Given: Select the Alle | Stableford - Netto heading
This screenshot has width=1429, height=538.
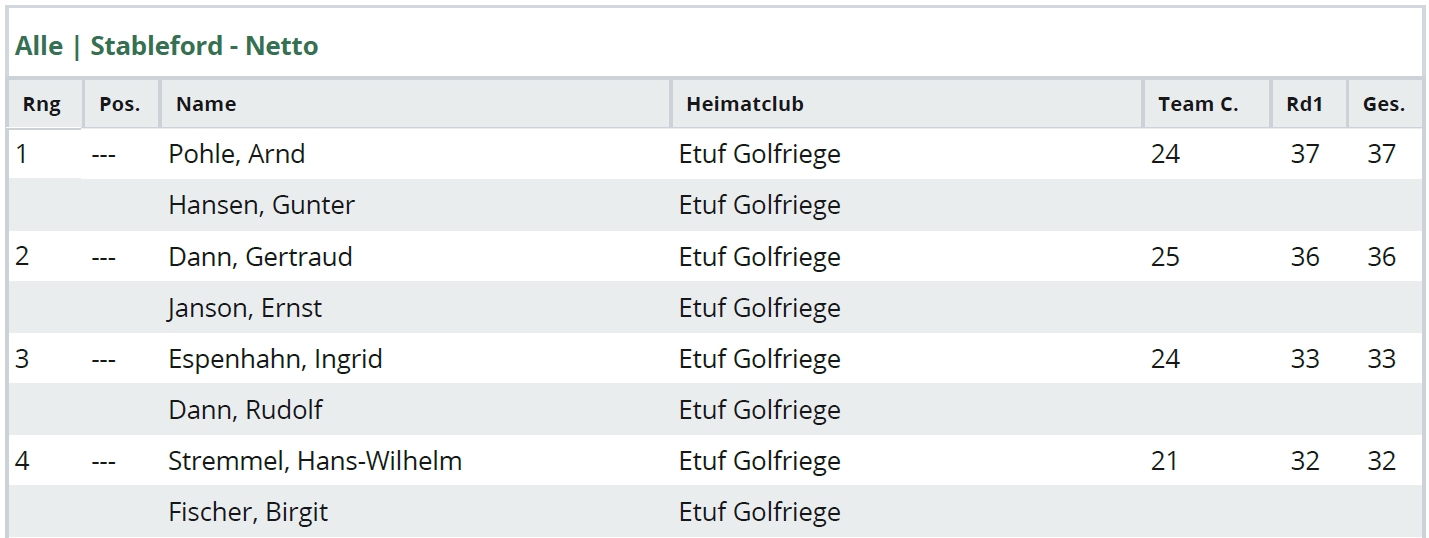Looking at the screenshot, I should [167, 46].
